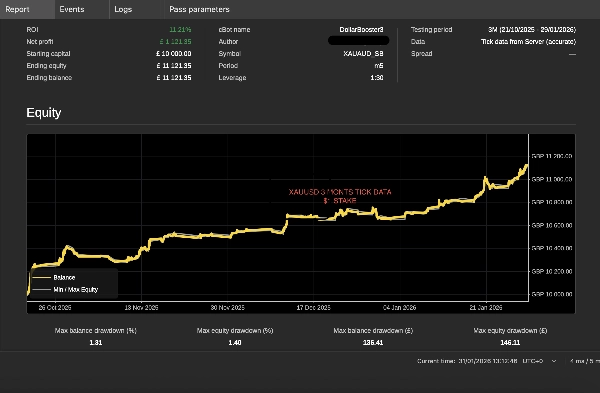
Task: Click the redacted Author field
Action: tap(359, 41)
